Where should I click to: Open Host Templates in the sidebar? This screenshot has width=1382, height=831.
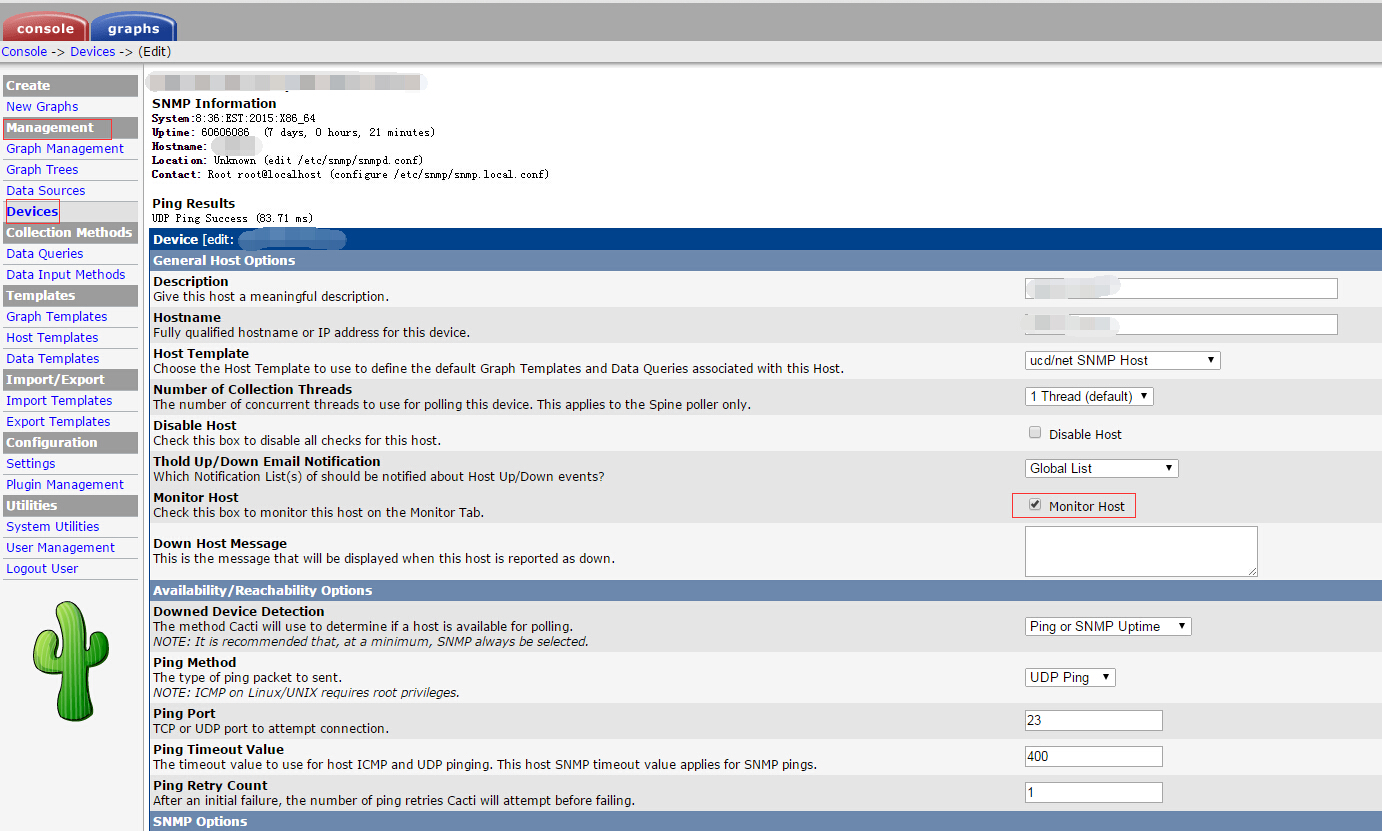click(52, 338)
